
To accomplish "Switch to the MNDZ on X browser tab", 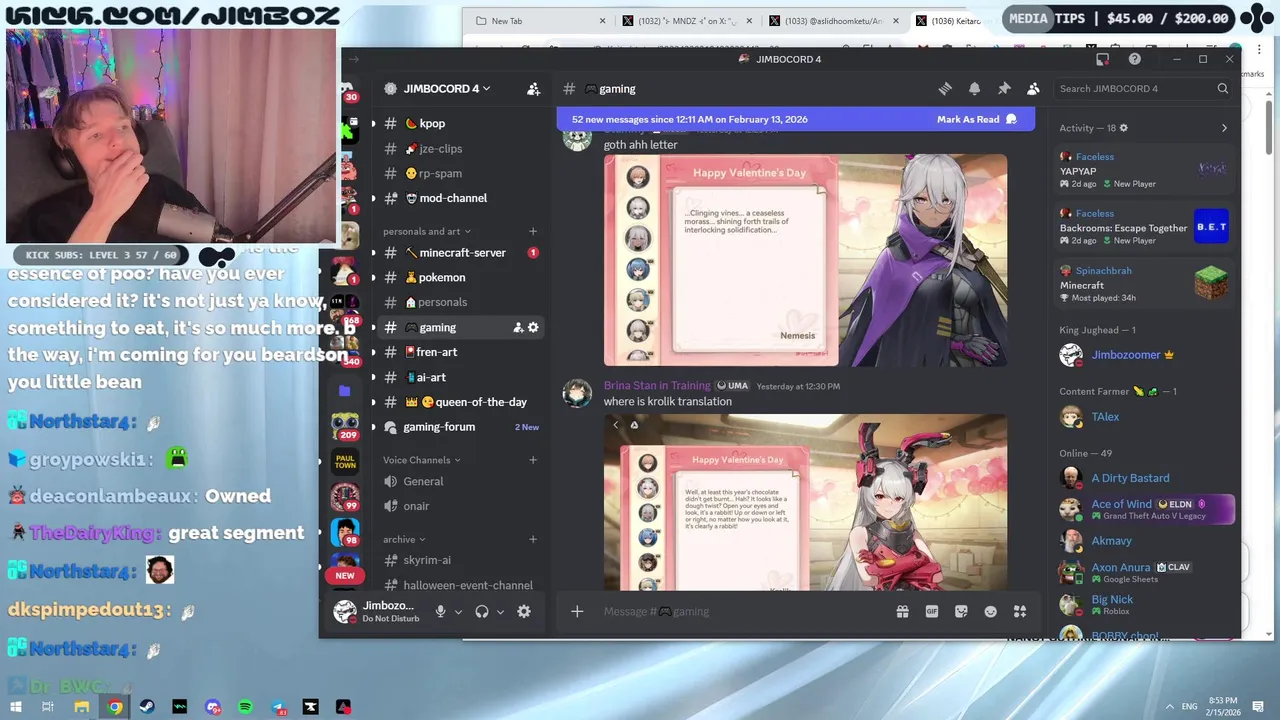I will tap(687, 21).
